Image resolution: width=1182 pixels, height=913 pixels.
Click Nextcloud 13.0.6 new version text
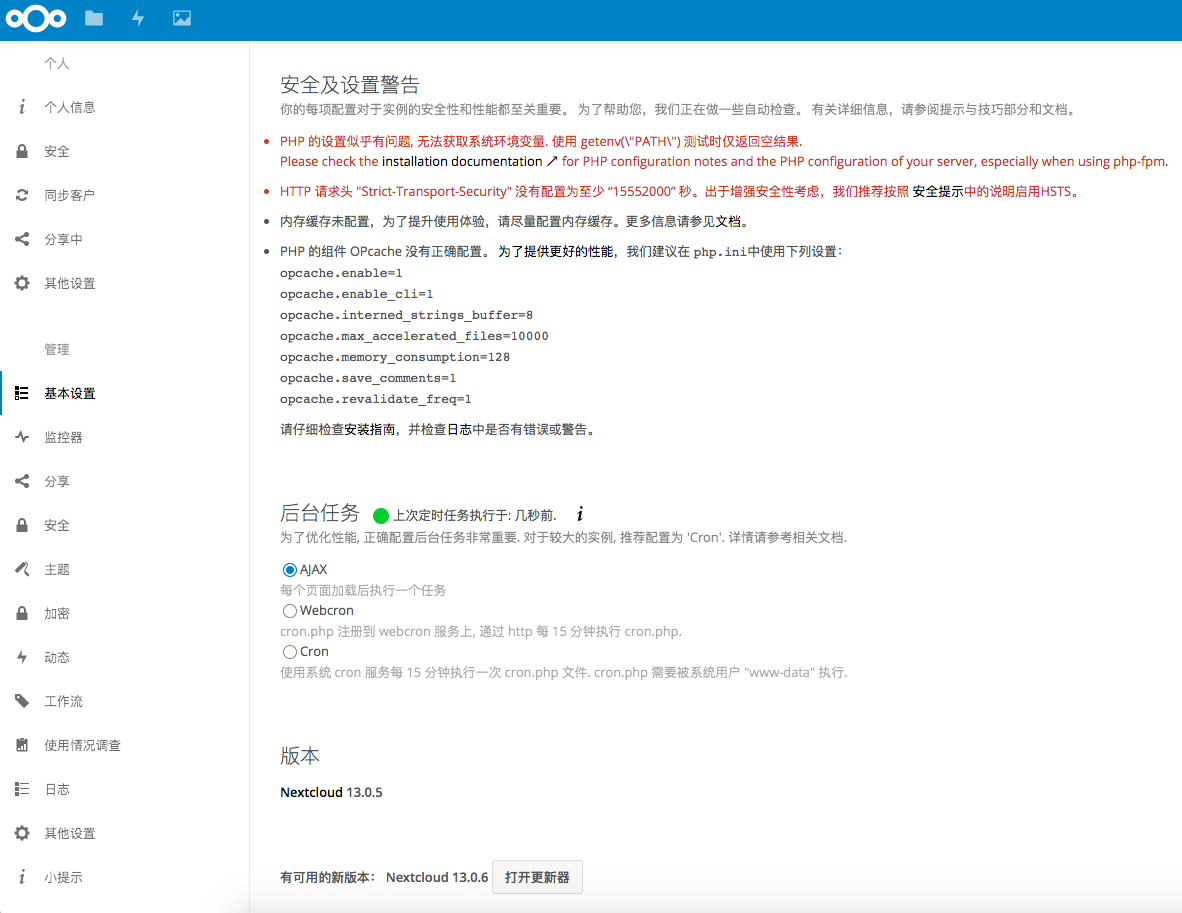point(437,878)
